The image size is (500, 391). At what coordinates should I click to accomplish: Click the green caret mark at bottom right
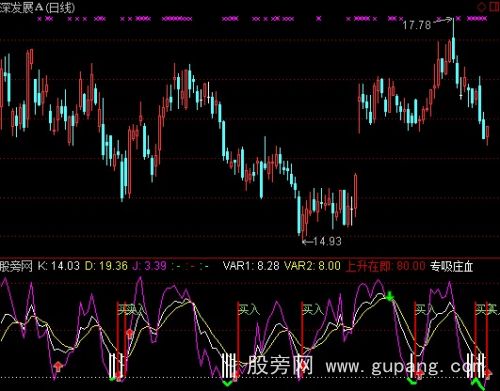click(x=476, y=381)
